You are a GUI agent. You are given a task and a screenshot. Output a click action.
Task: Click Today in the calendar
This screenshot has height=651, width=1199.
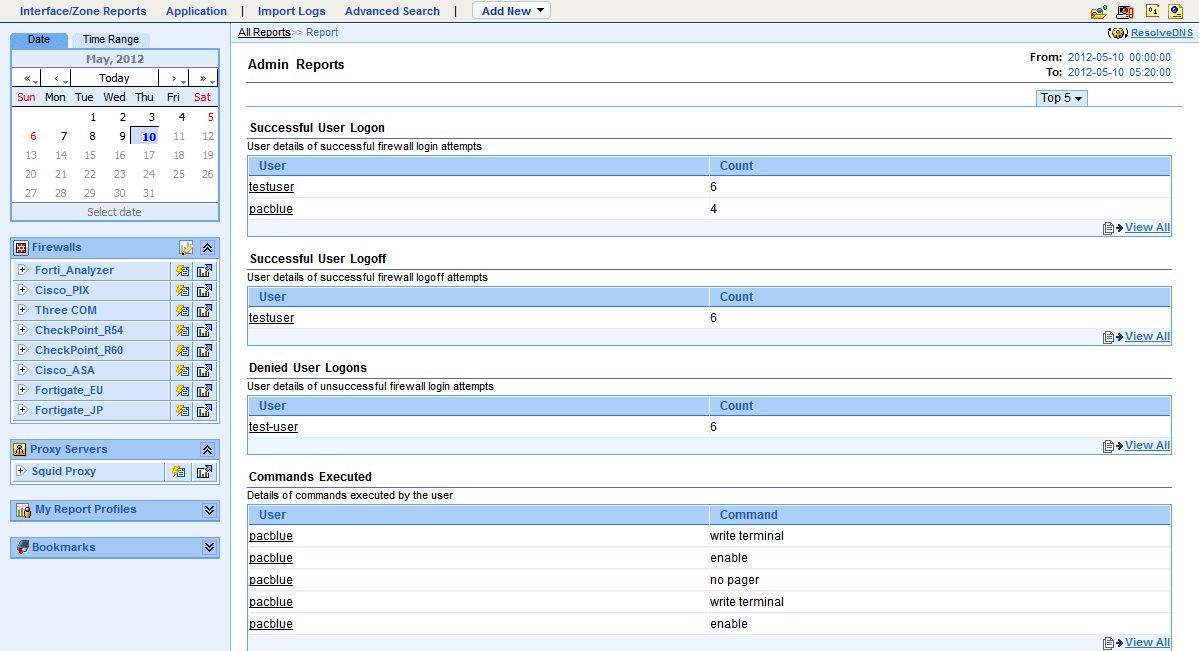[114, 77]
